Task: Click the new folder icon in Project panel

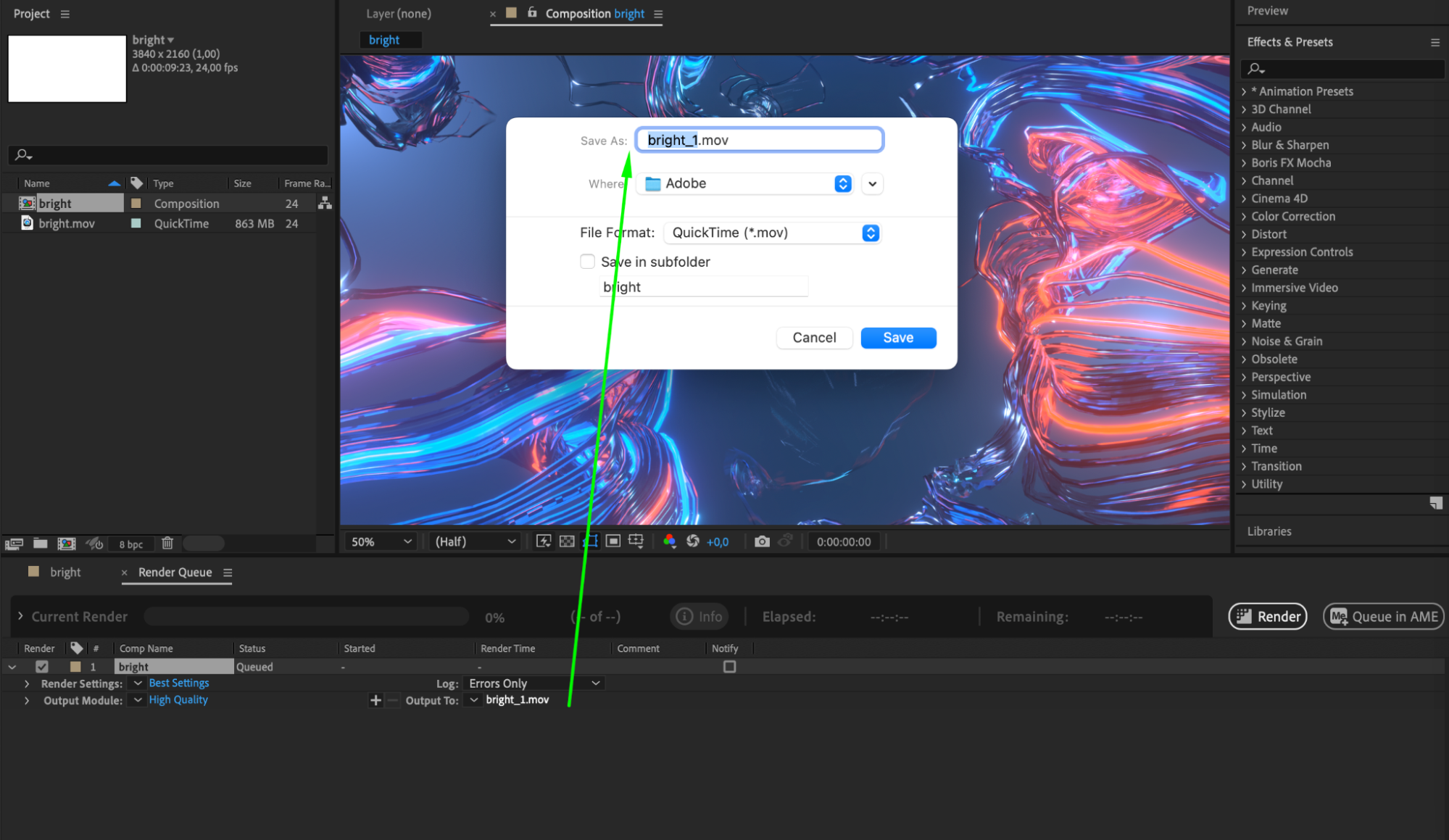Action: pyautogui.click(x=41, y=544)
